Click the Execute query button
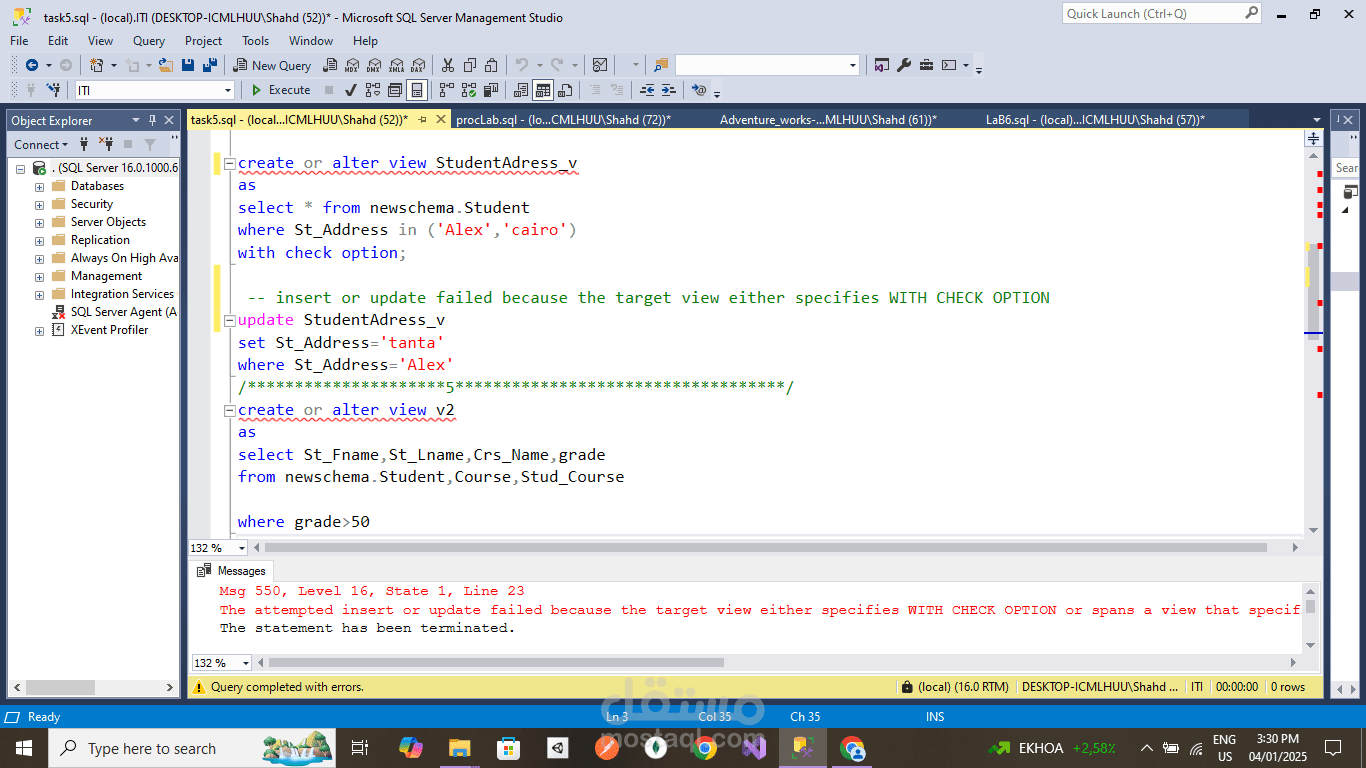Image resolution: width=1366 pixels, height=768 pixels. pyautogui.click(x=281, y=90)
